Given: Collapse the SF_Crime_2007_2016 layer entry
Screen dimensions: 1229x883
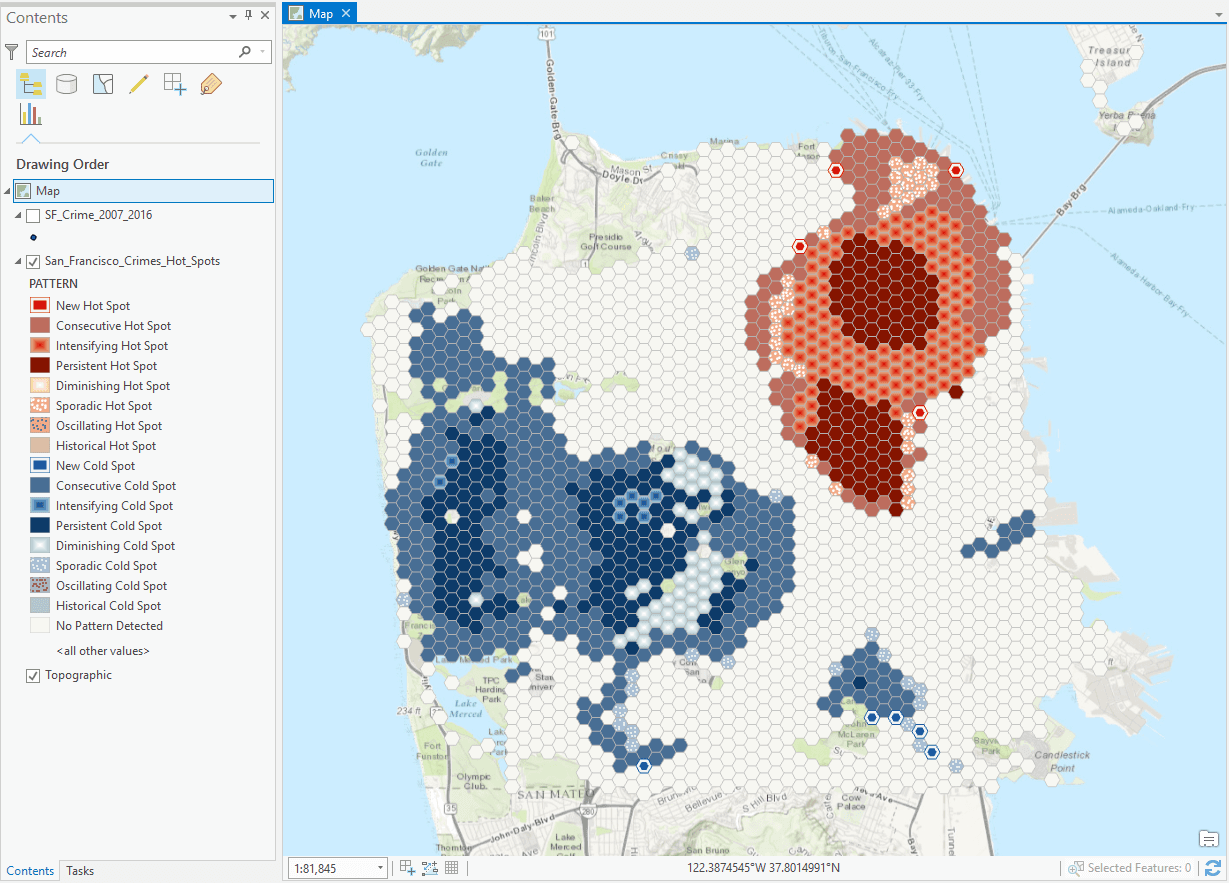Looking at the screenshot, I should (18, 214).
